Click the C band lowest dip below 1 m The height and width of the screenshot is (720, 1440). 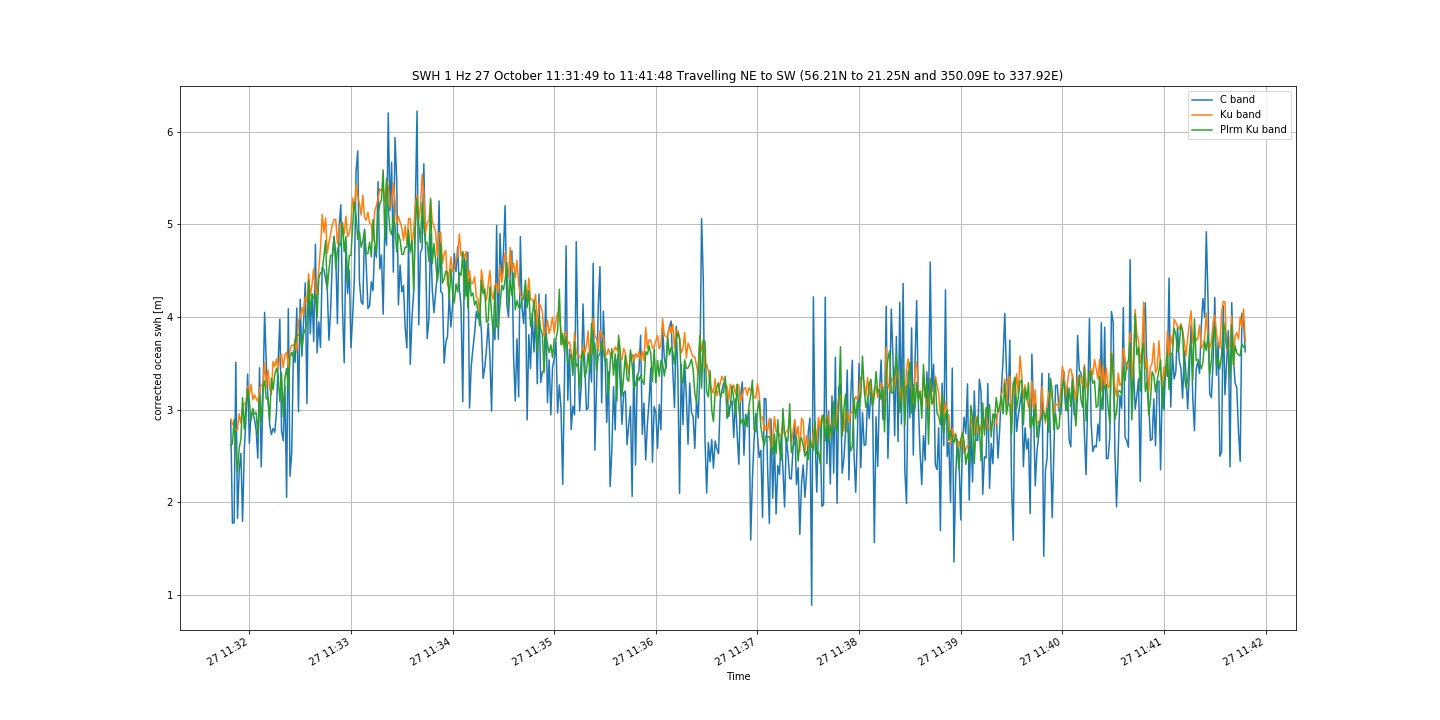point(811,604)
